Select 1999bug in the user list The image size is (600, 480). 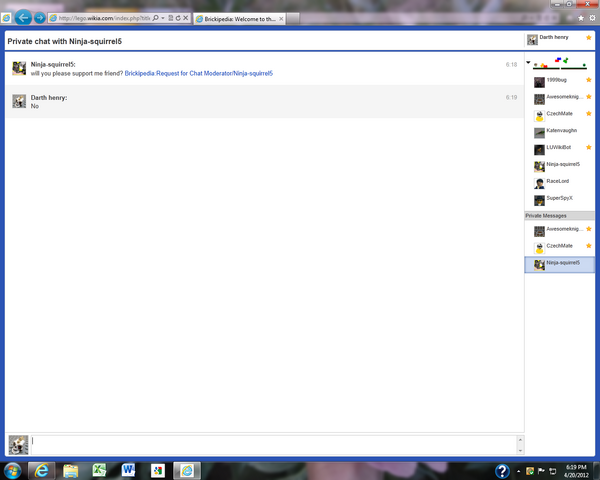(556, 80)
